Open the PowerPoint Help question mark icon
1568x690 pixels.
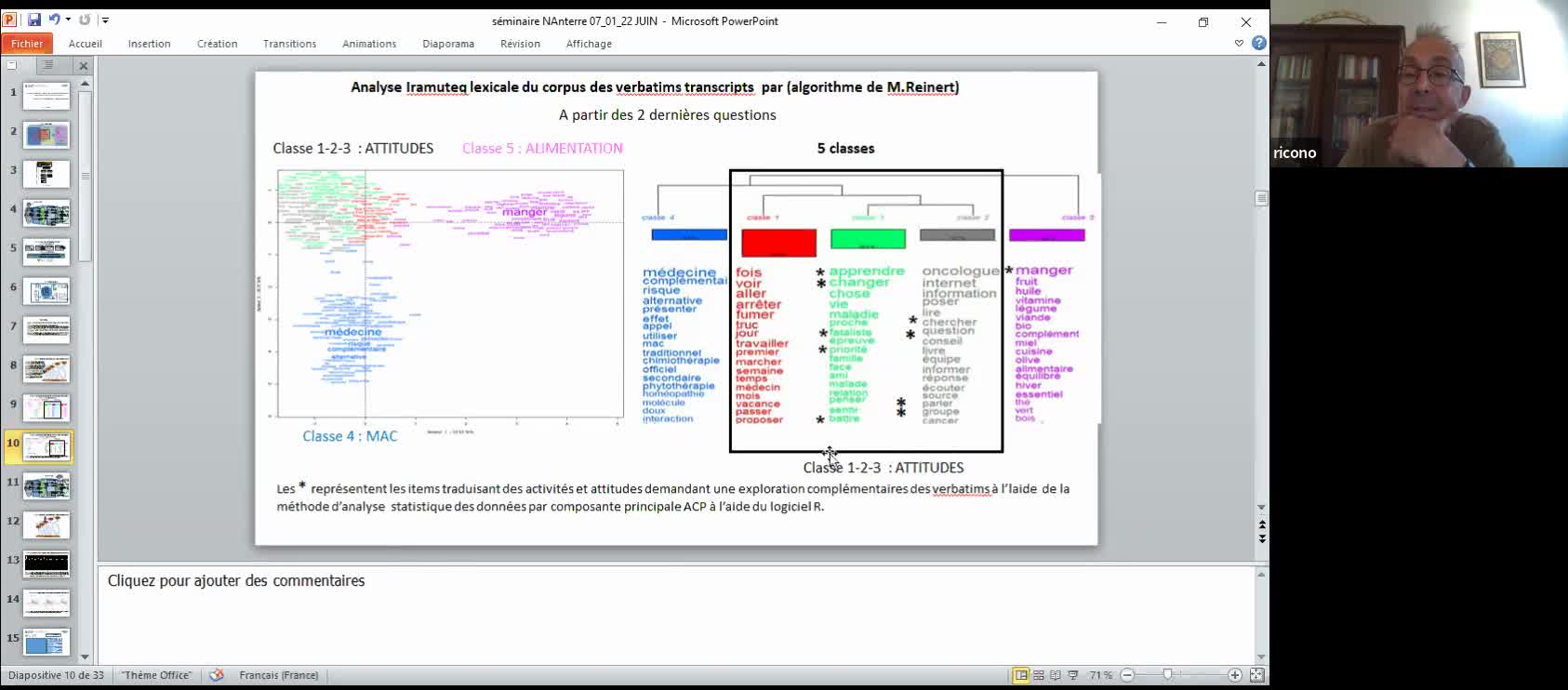coord(1258,43)
